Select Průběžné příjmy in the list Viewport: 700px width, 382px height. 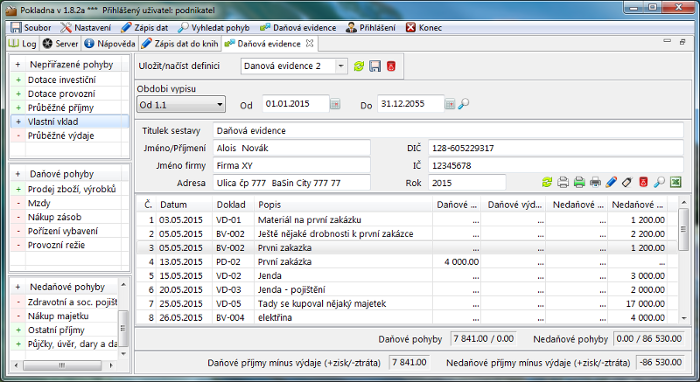click(70, 108)
